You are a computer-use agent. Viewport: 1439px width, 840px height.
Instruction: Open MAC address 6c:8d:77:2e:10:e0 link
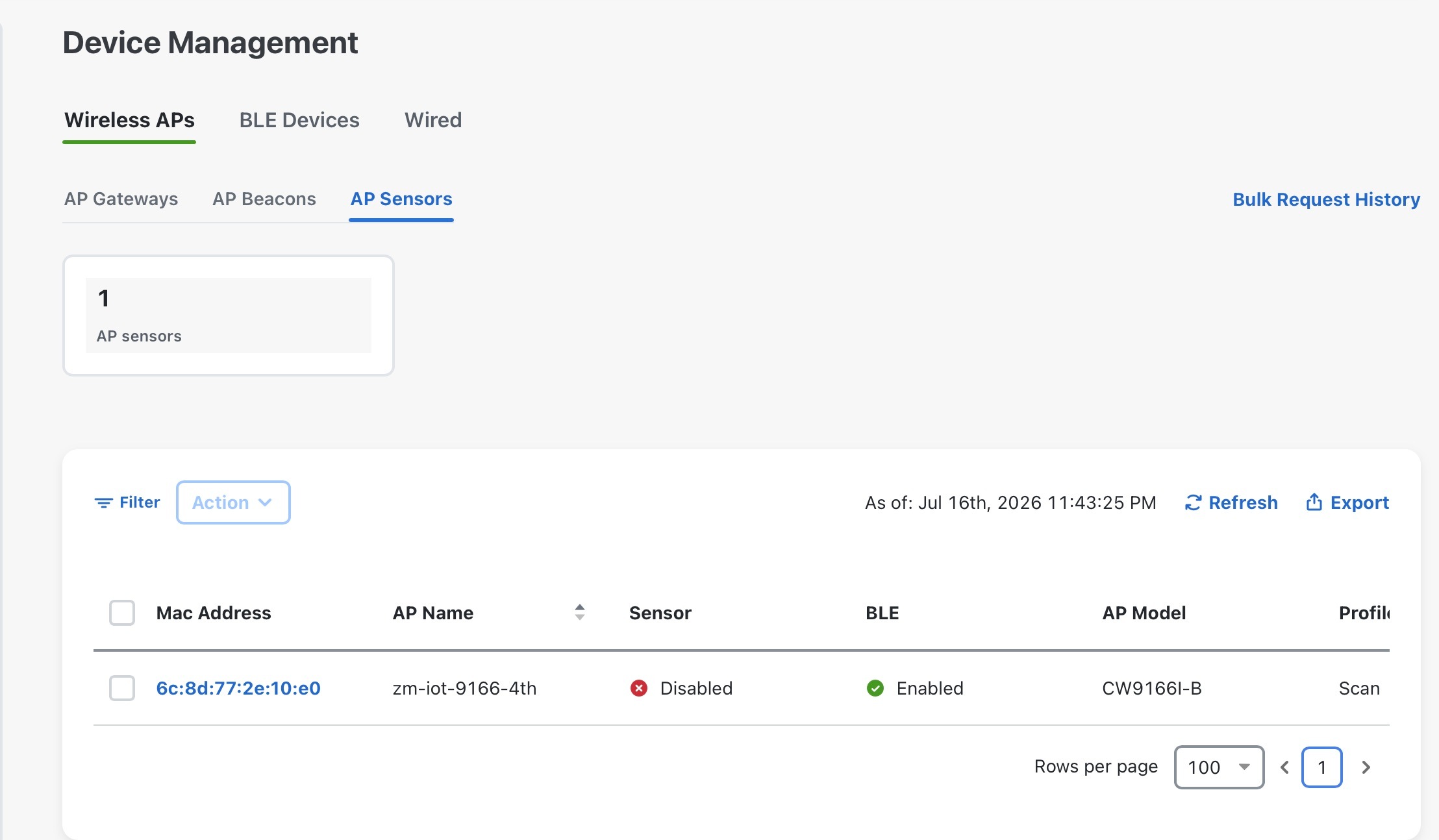238,688
